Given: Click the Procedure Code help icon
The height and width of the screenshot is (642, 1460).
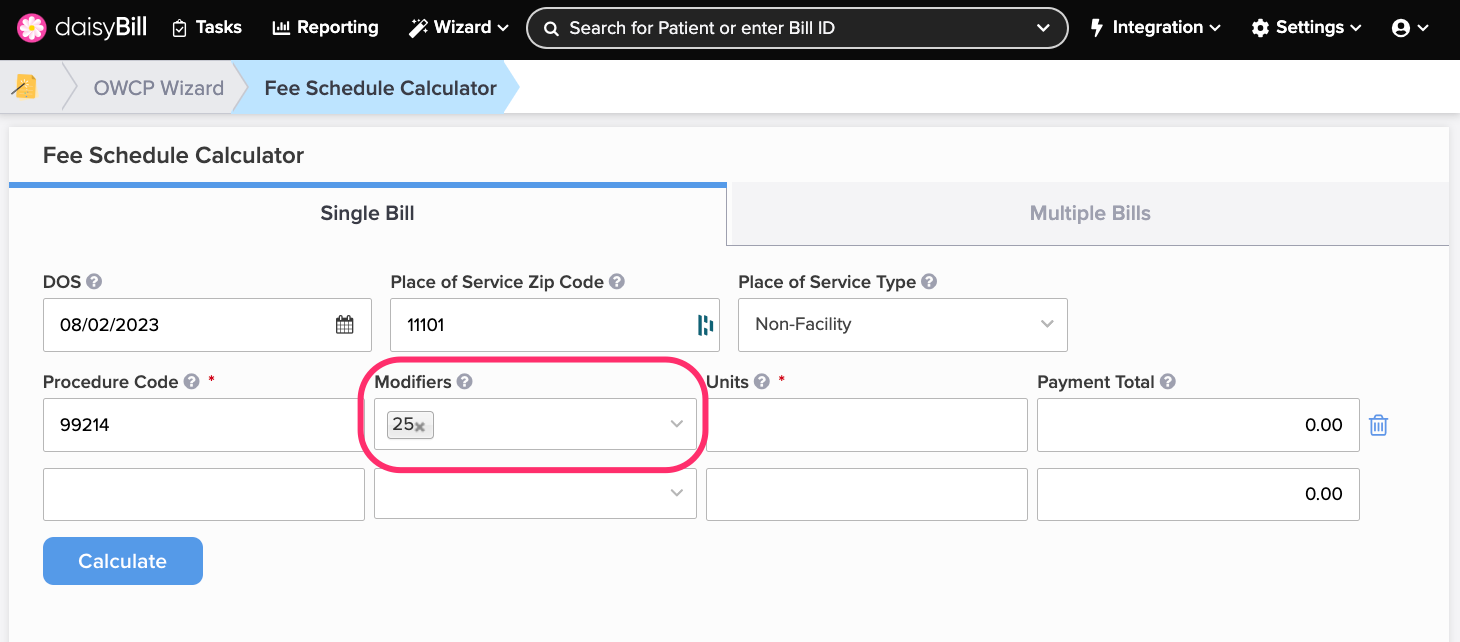Looking at the screenshot, I should (x=192, y=382).
